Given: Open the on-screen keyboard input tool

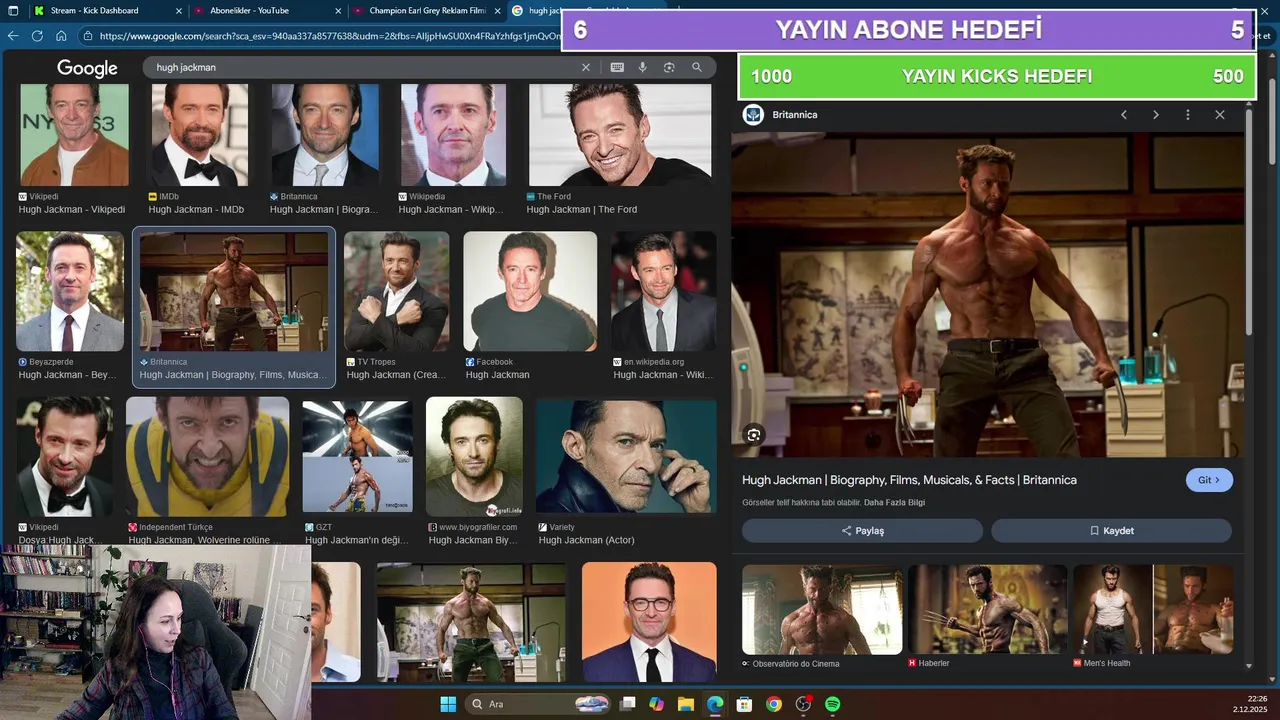Looking at the screenshot, I should tap(617, 67).
